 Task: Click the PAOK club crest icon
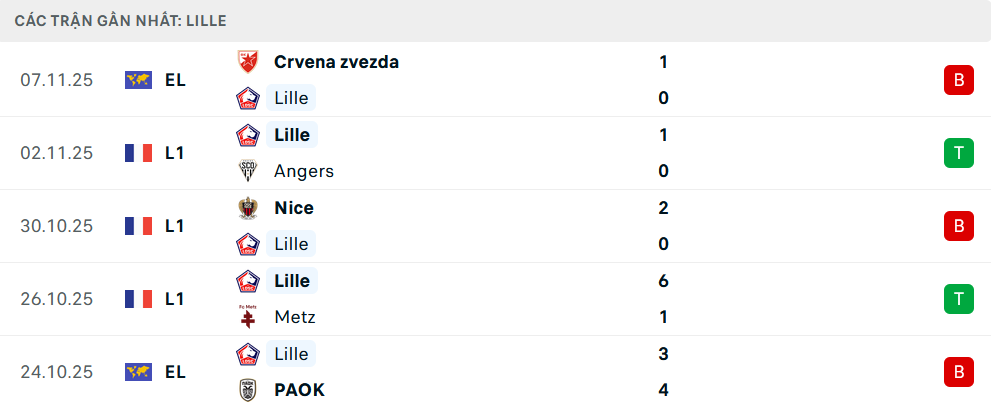[x=247, y=390]
